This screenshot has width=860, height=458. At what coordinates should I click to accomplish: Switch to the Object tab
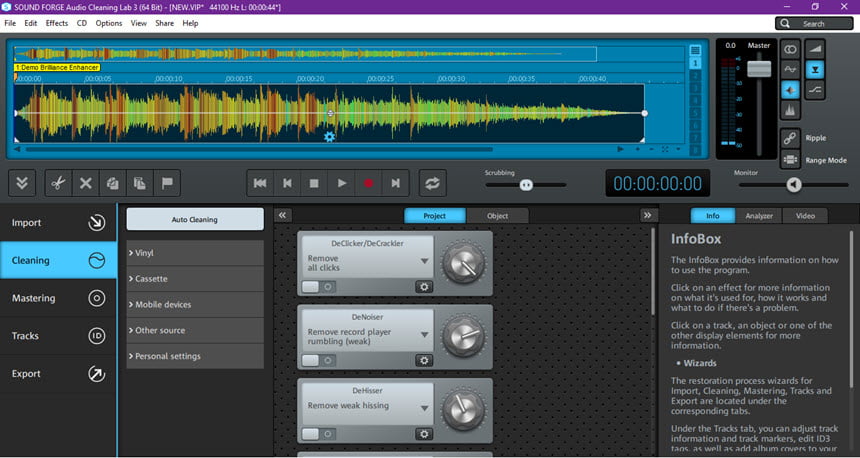click(497, 216)
